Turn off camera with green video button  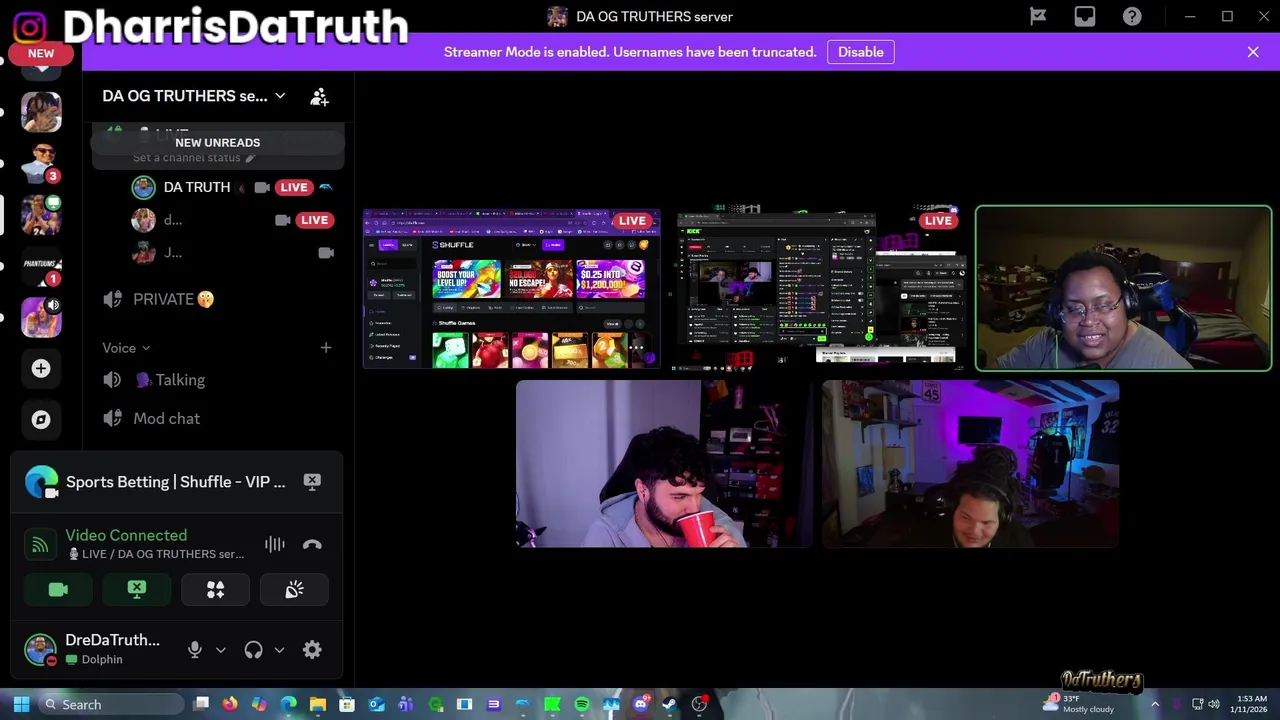tap(58, 590)
